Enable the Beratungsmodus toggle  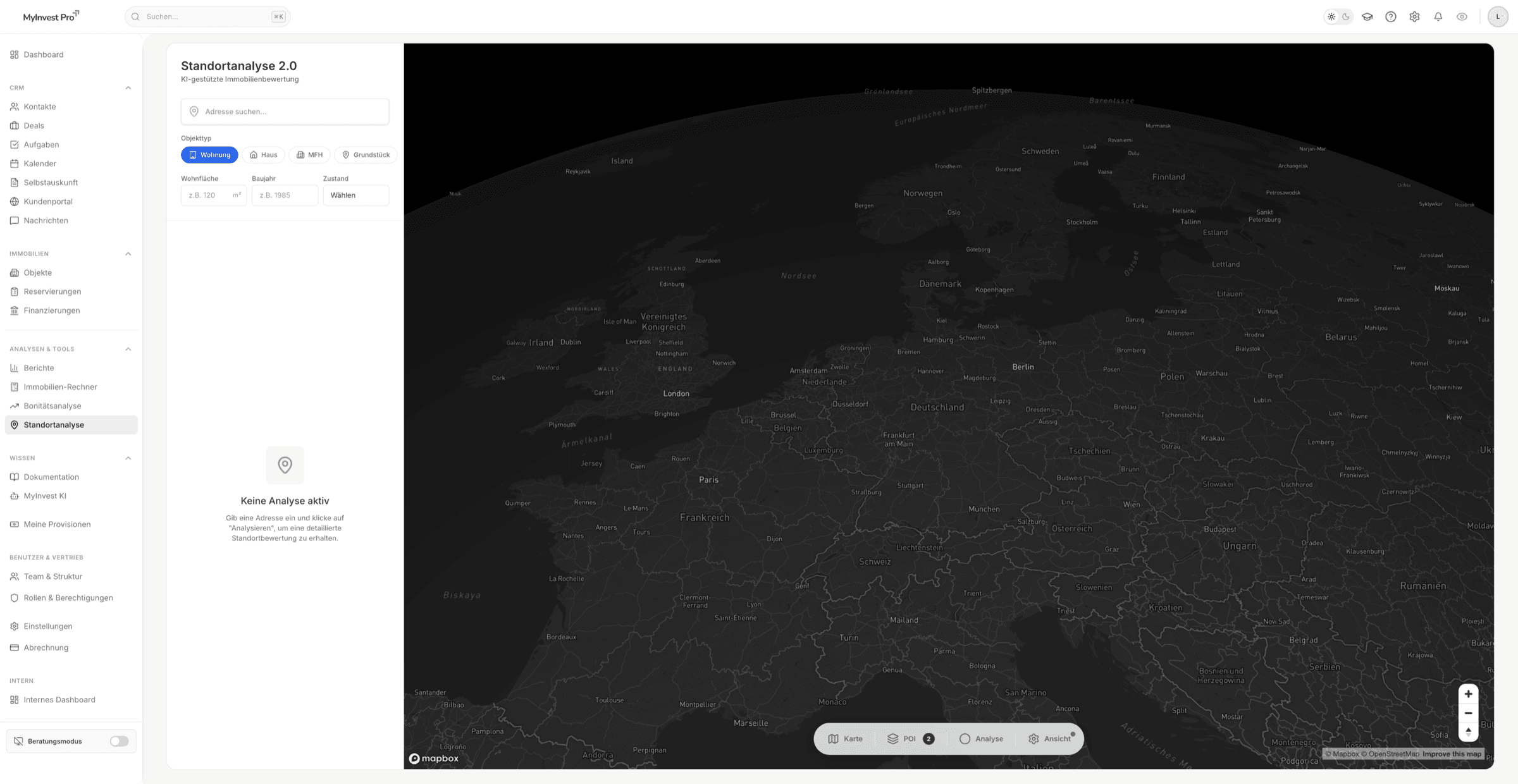(x=118, y=740)
